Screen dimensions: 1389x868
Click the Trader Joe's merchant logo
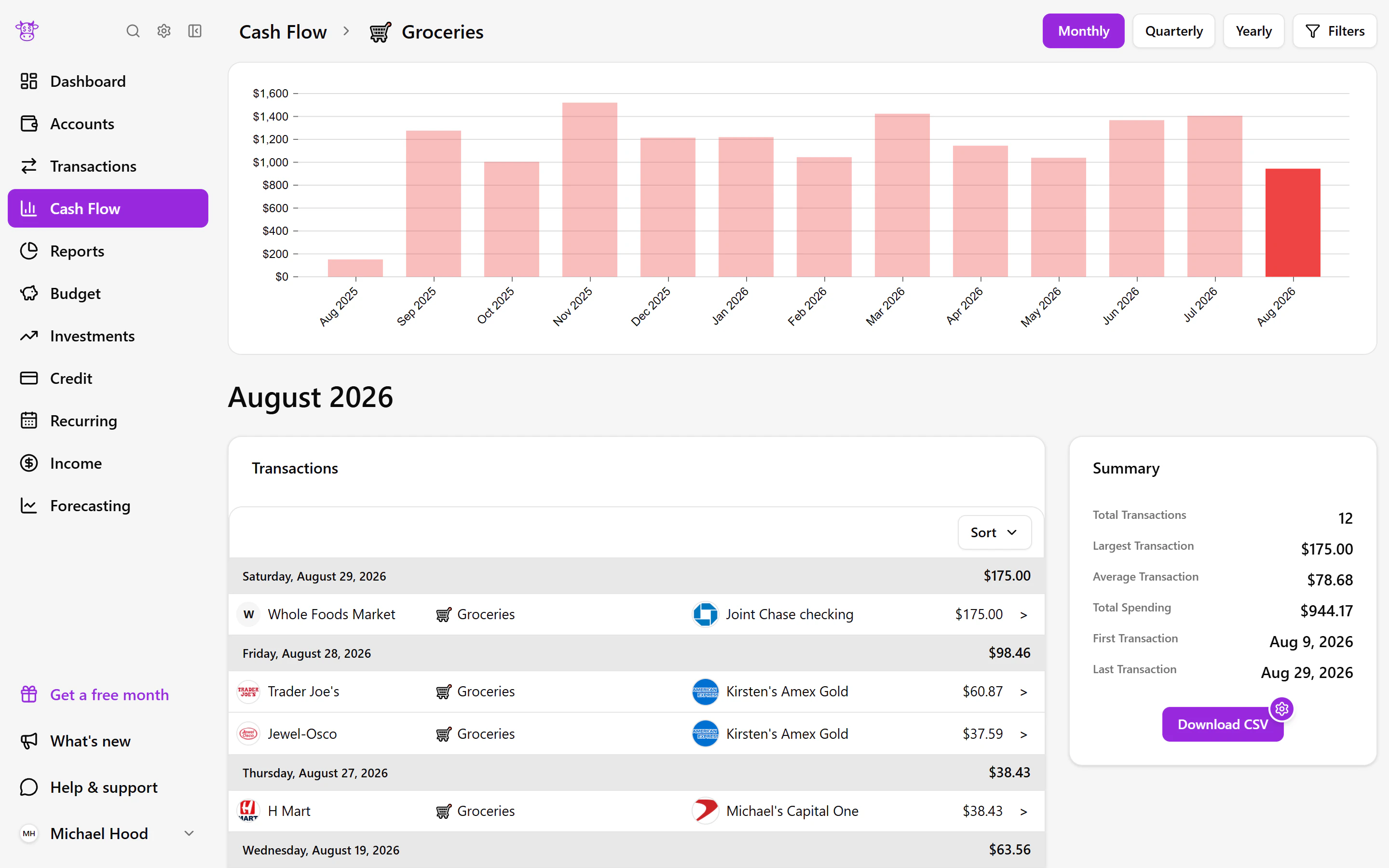tap(248, 692)
